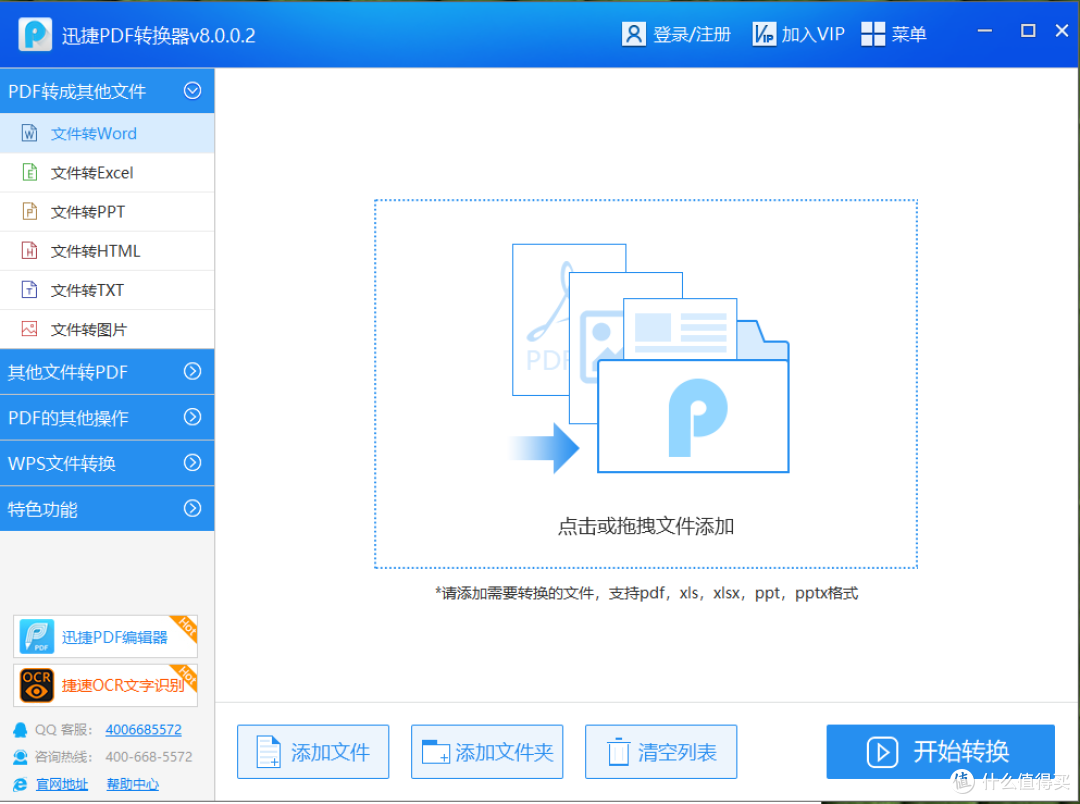Click the 其他文件转PDF header text
Image resolution: width=1080 pixels, height=804 pixels.
coord(68,372)
